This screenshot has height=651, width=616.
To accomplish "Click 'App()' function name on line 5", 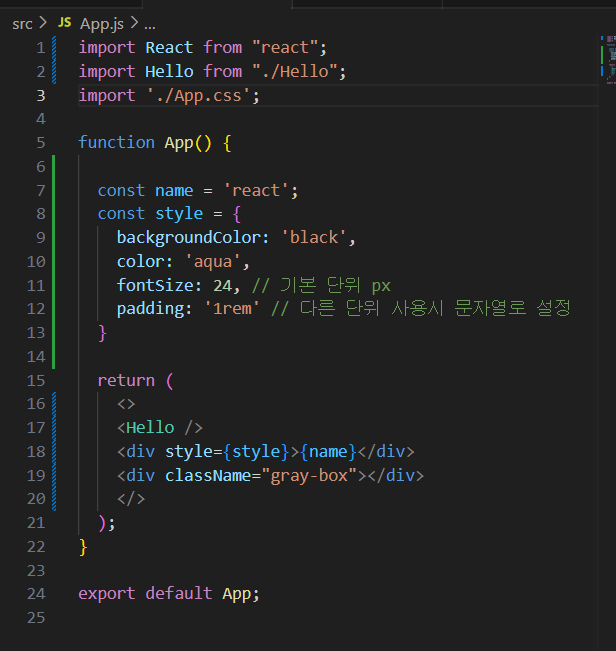I will 188,143.
